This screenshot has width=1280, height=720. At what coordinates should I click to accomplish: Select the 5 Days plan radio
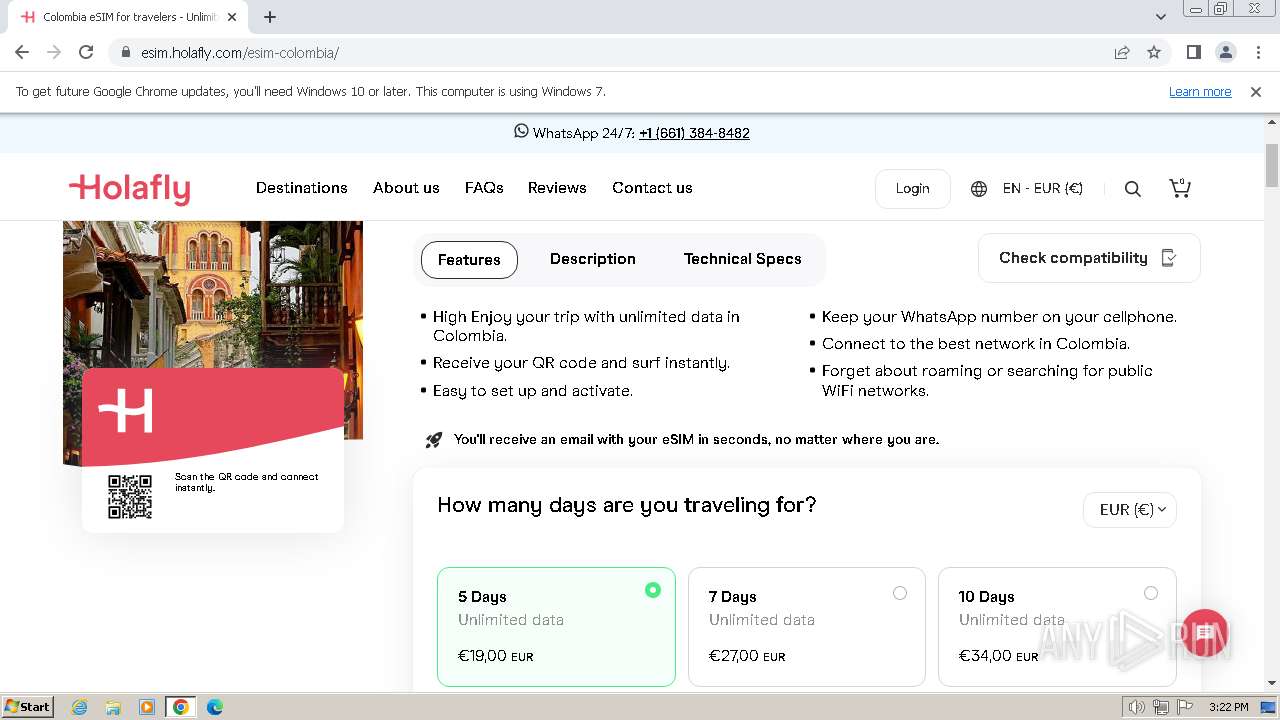click(653, 590)
